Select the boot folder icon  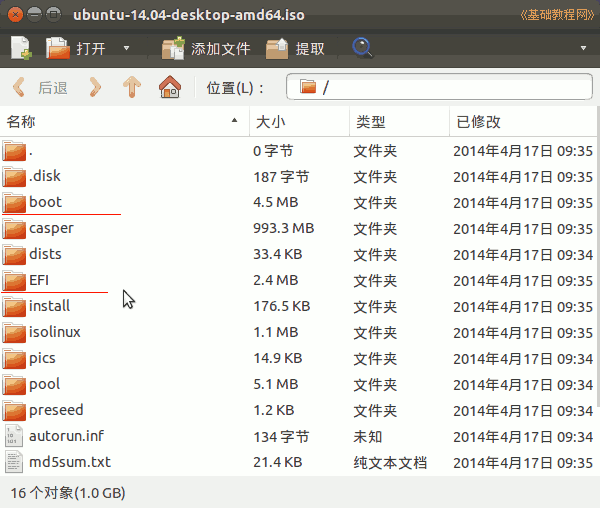coord(14,202)
